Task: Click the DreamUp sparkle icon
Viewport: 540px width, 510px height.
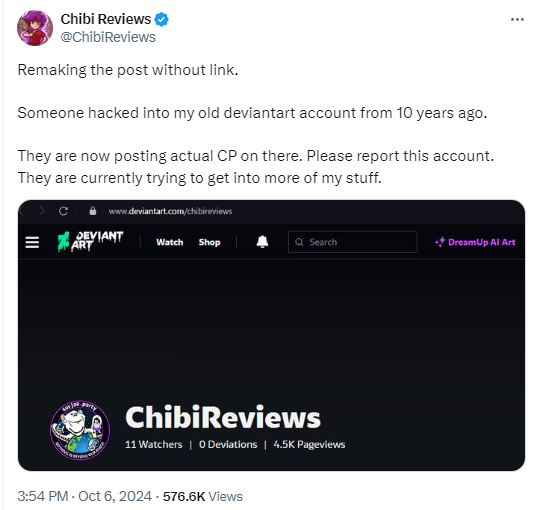Action: tap(440, 242)
